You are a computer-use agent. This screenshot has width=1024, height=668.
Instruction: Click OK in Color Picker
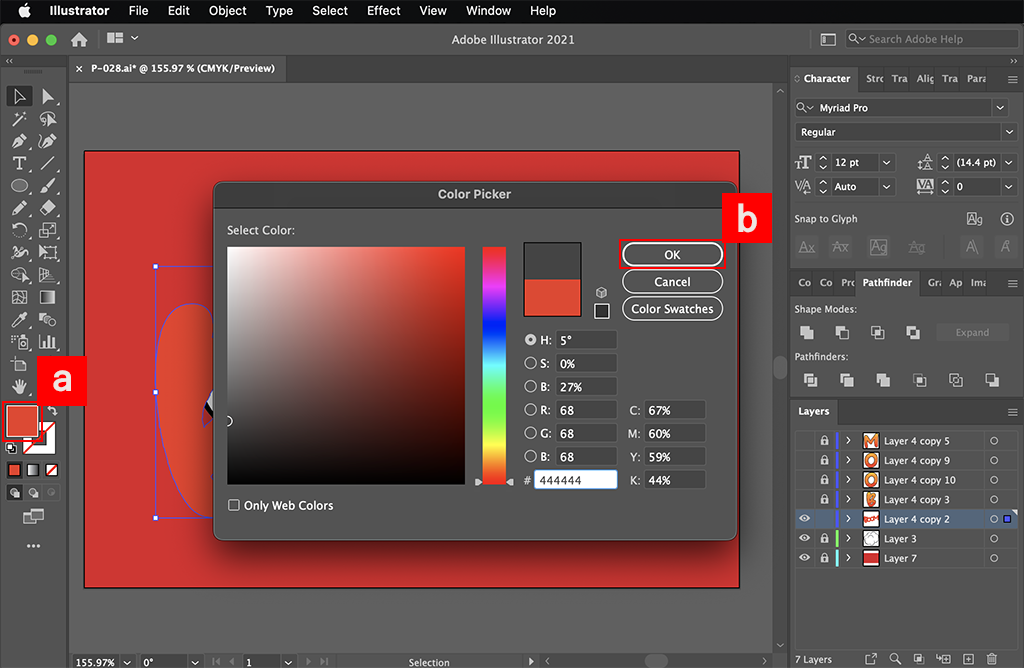coord(672,255)
